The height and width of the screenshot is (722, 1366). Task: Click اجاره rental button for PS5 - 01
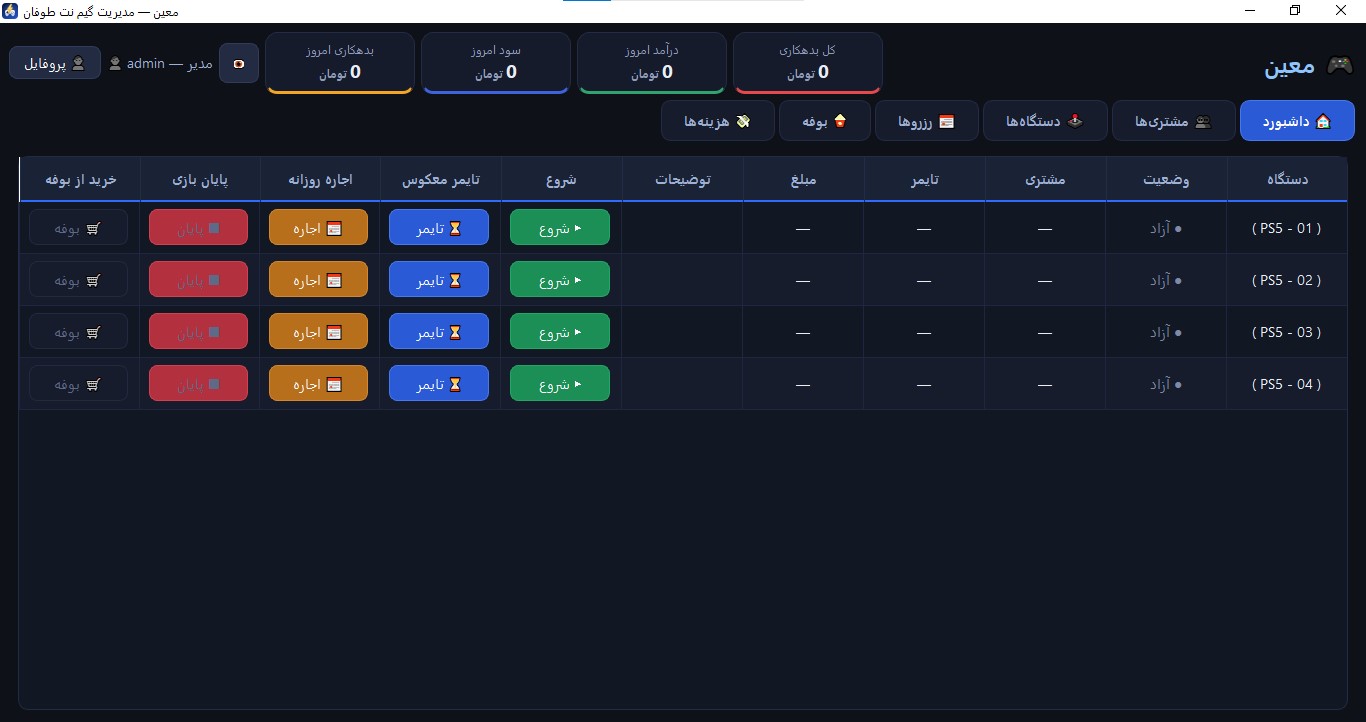[x=319, y=227]
